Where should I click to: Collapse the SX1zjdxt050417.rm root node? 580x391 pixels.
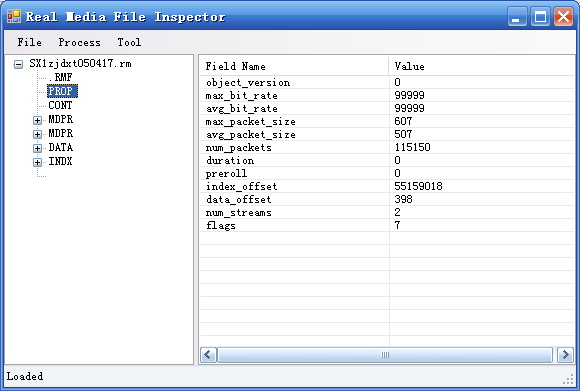coord(18,64)
